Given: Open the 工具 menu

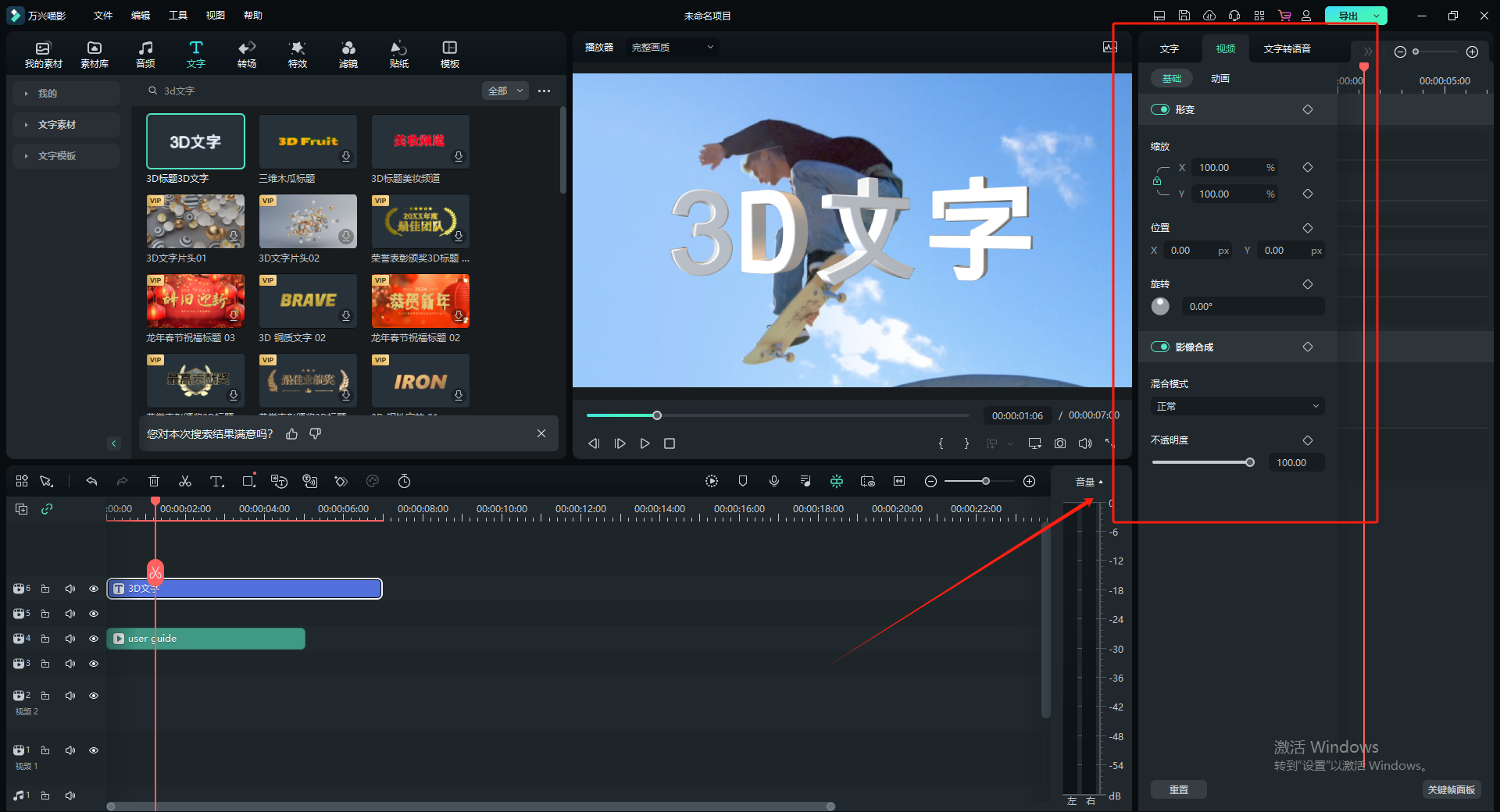Looking at the screenshot, I should pyautogui.click(x=178, y=16).
